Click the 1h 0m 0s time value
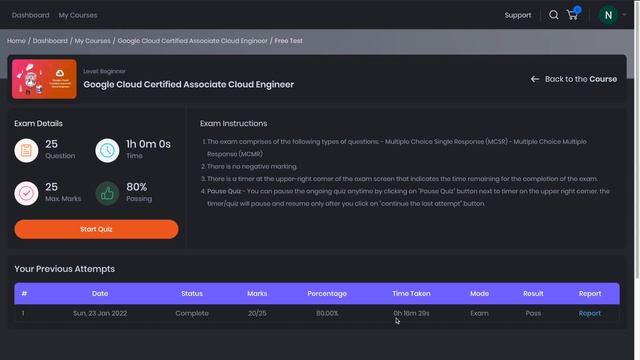Screen dimensions: 640x360 pos(148,144)
